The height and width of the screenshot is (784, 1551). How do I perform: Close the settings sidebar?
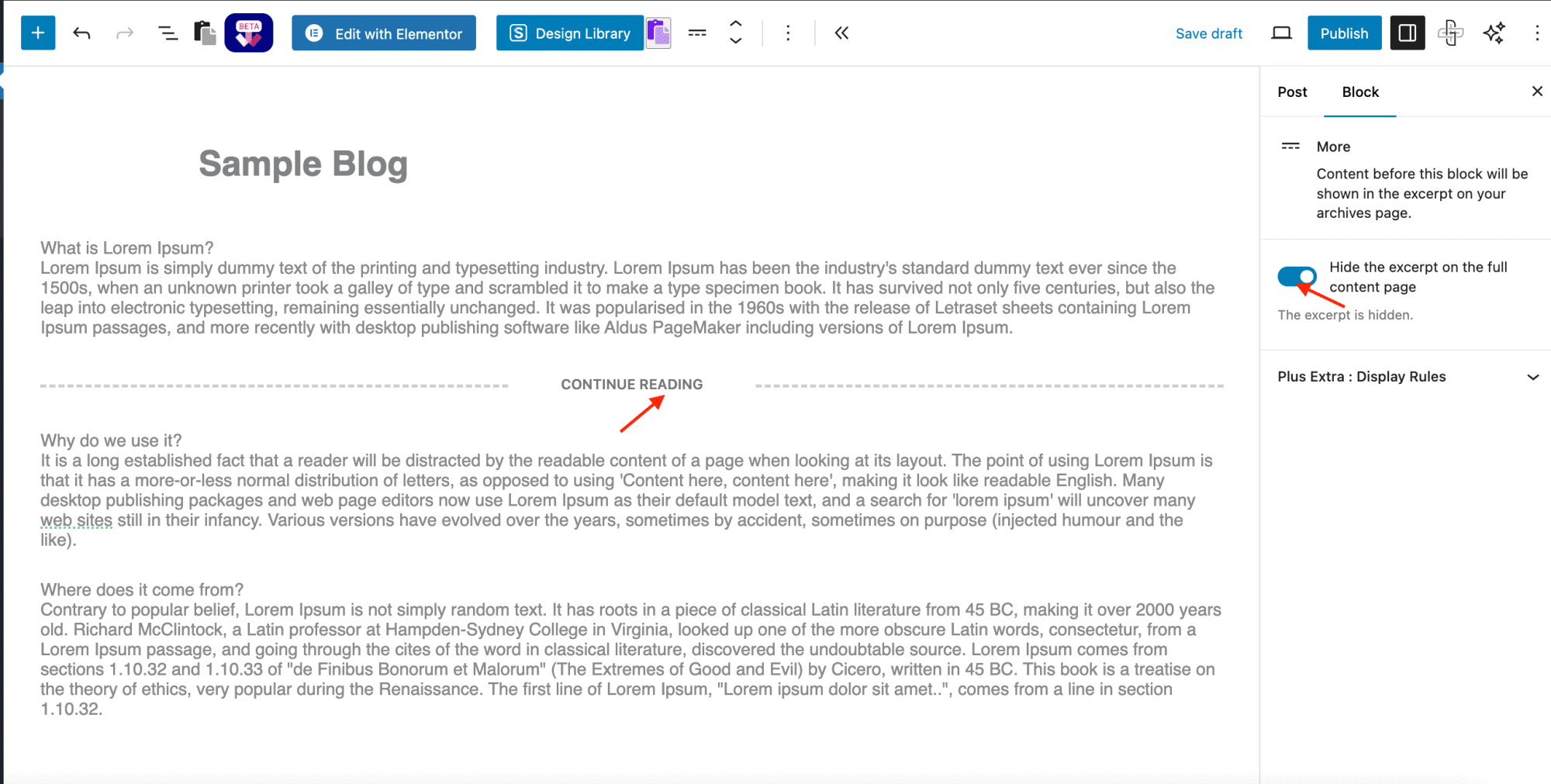click(x=1537, y=92)
